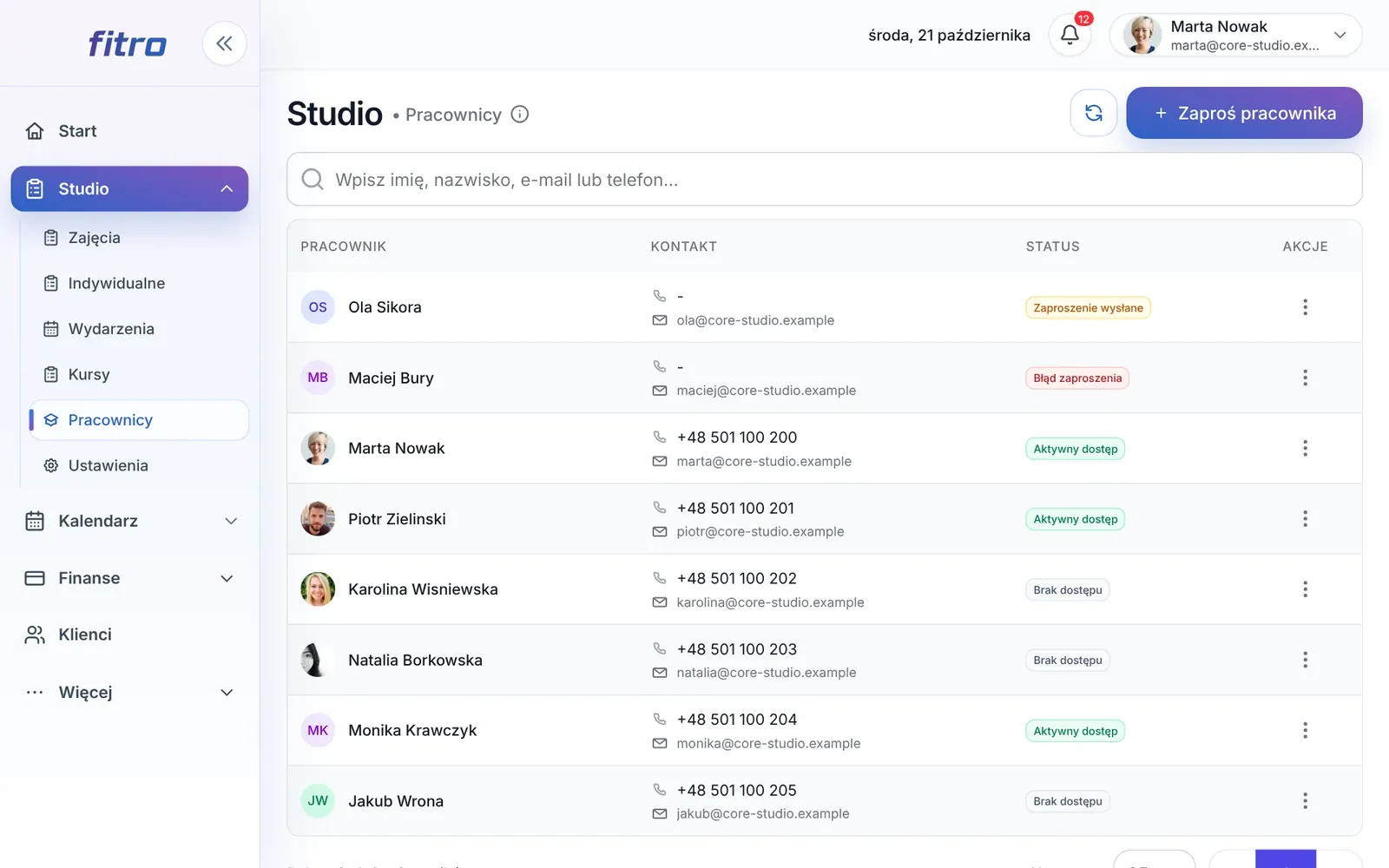1389x868 pixels.
Task: Click the STATUS column header
Action: (x=1052, y=247)
